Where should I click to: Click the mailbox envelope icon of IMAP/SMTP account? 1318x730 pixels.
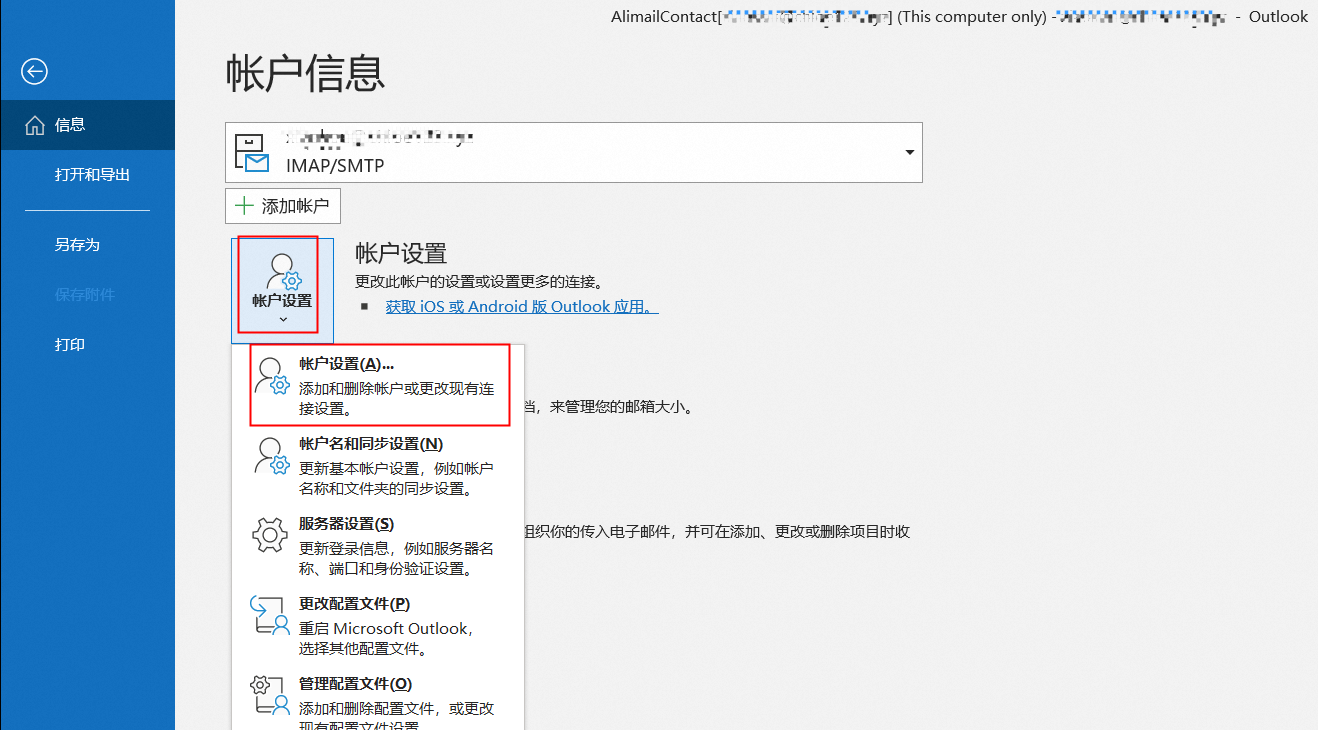(252, 153)
